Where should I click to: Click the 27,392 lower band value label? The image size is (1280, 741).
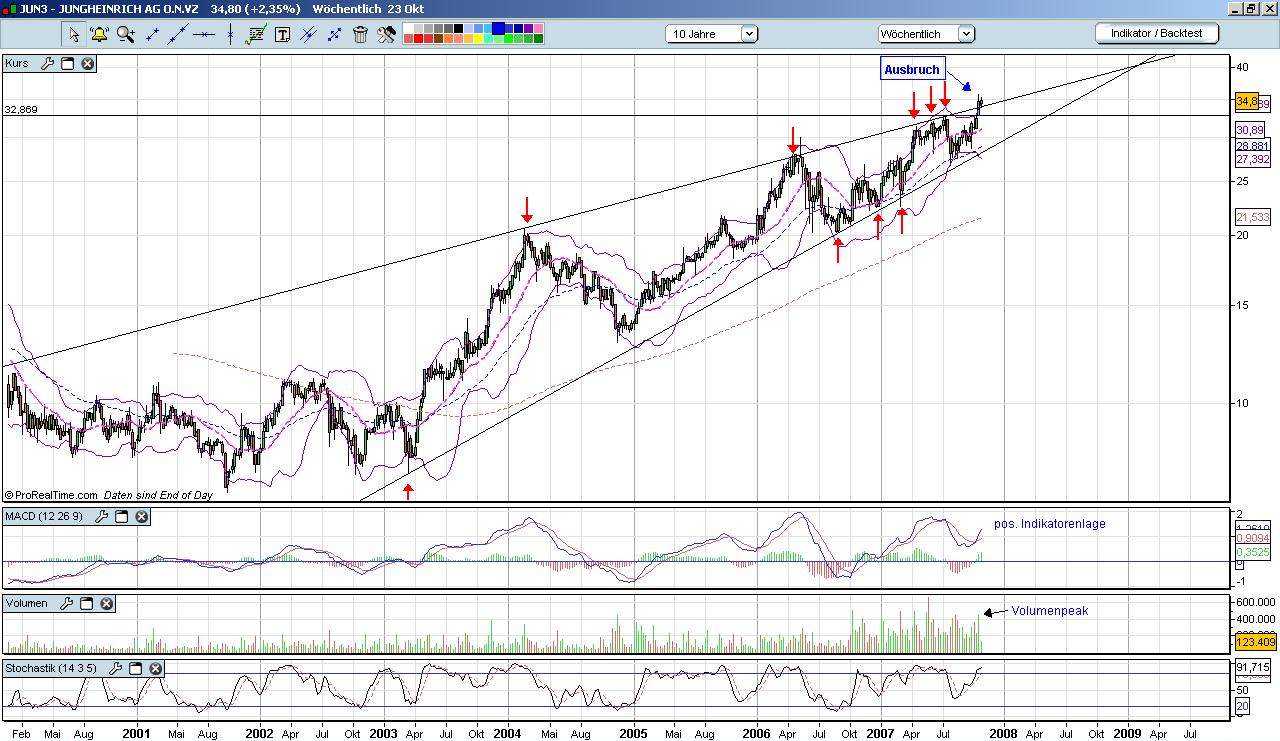[x=1253, y=160]
